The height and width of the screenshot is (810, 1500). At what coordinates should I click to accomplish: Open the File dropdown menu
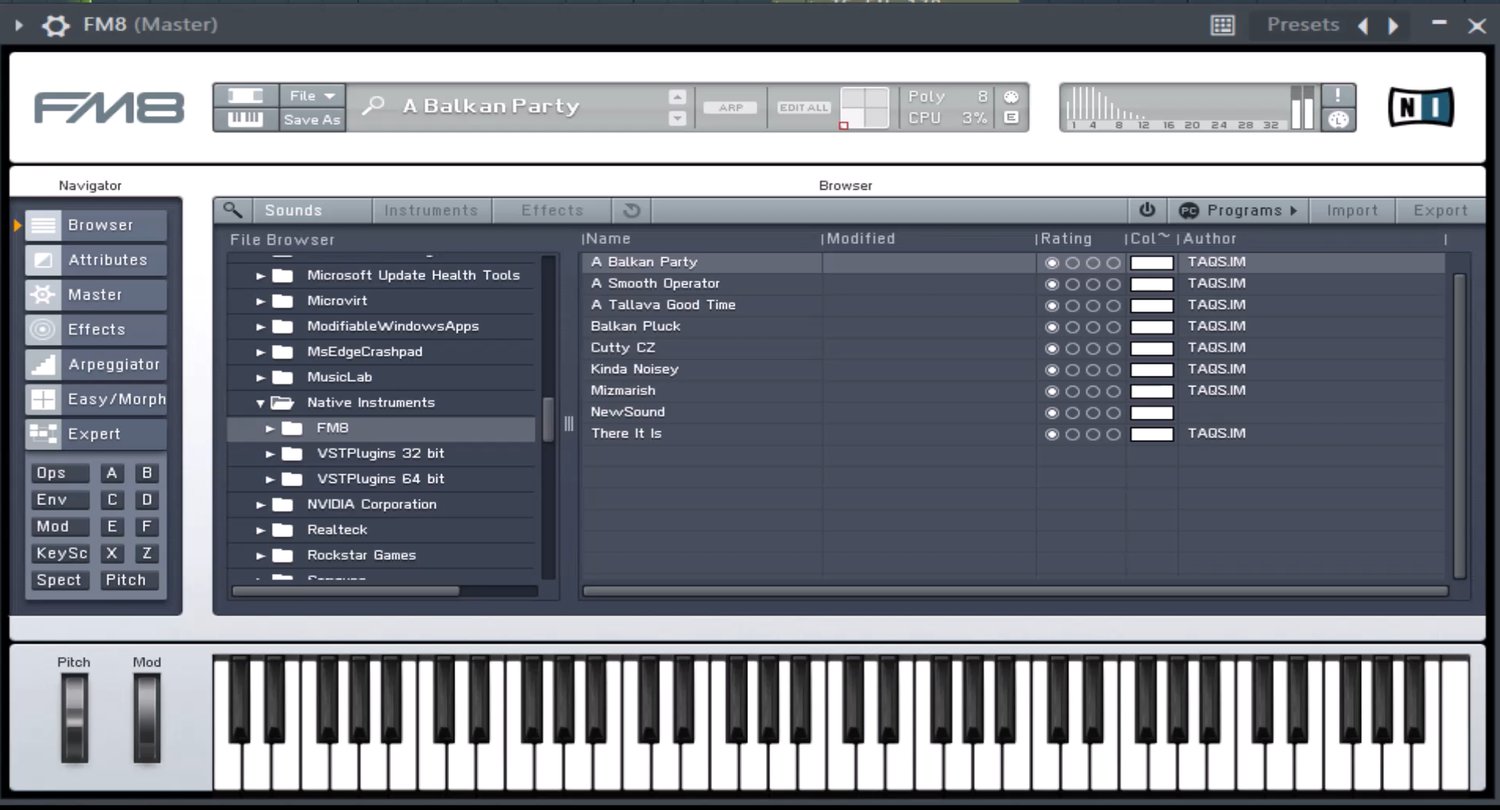312,96
